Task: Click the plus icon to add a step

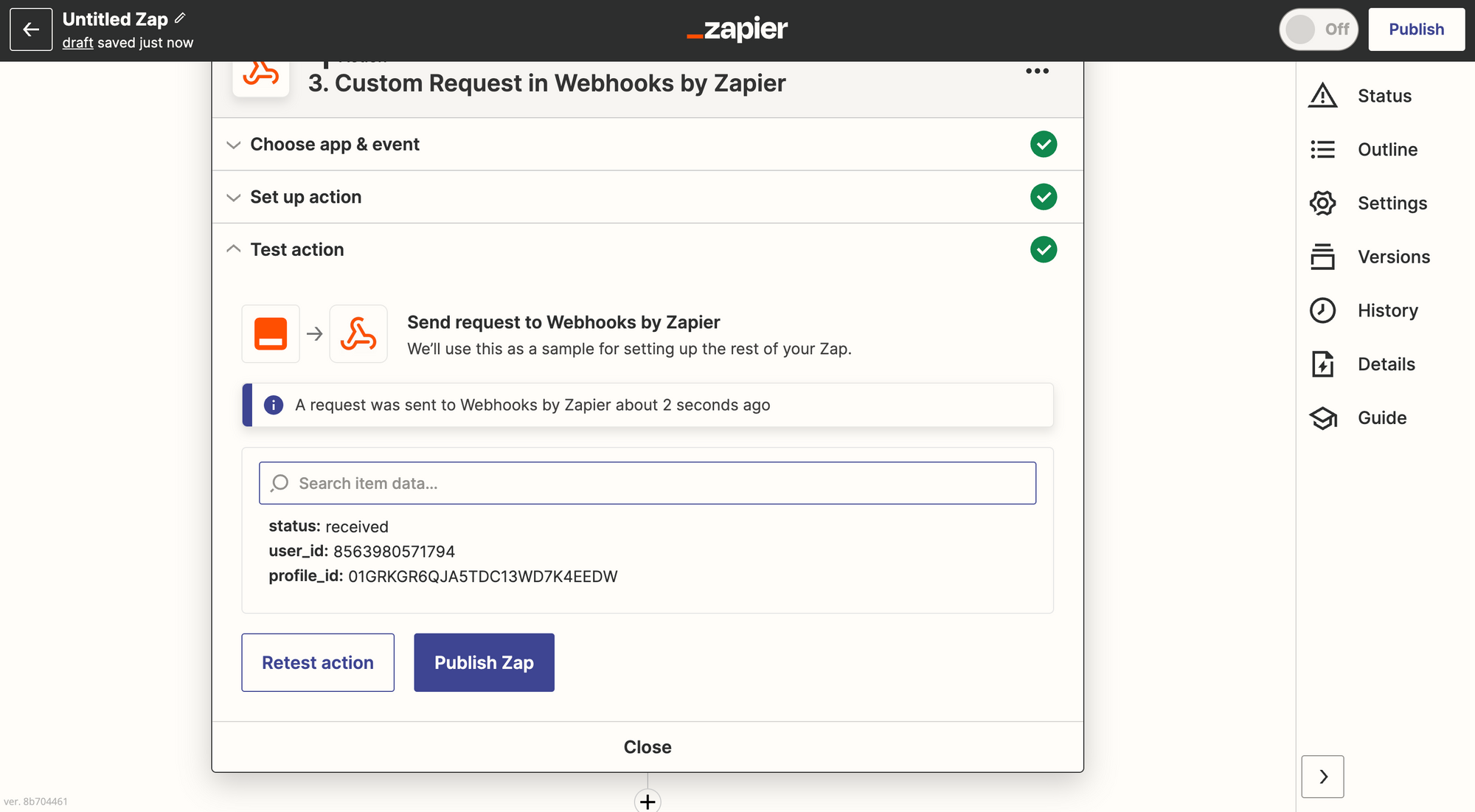Action: click(648, 801)
